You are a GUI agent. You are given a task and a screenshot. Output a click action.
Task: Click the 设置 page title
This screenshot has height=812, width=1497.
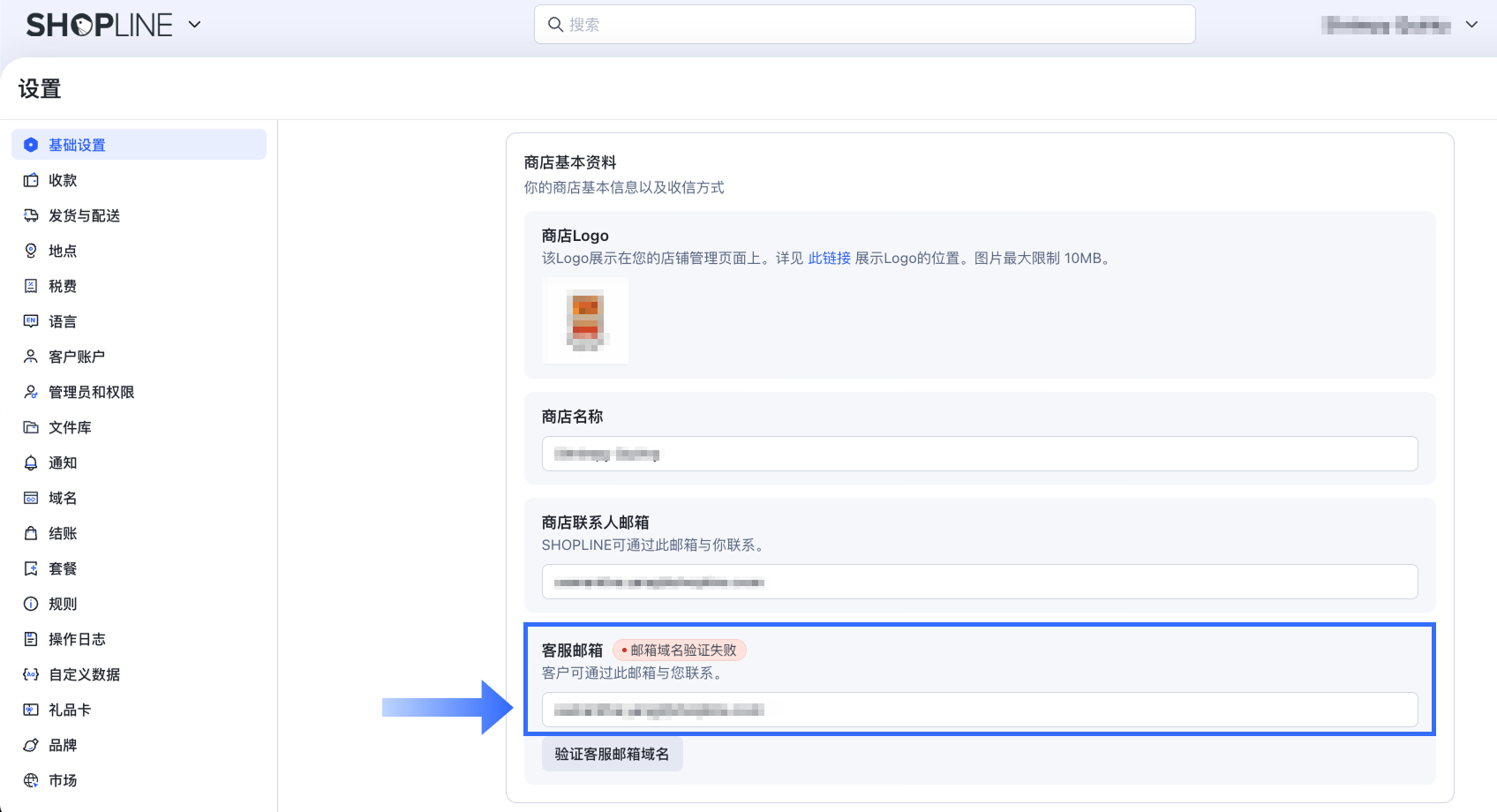[40, 89]
